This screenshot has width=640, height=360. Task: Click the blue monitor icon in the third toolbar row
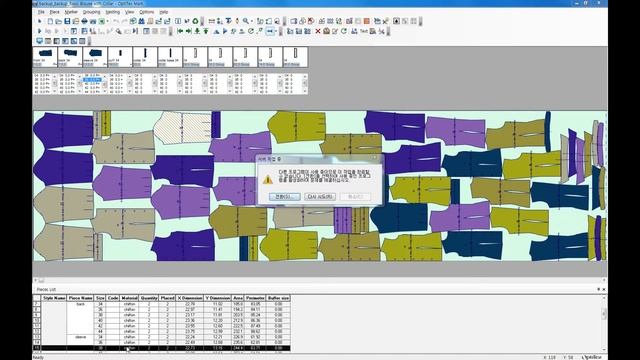(x=39, y=41)
